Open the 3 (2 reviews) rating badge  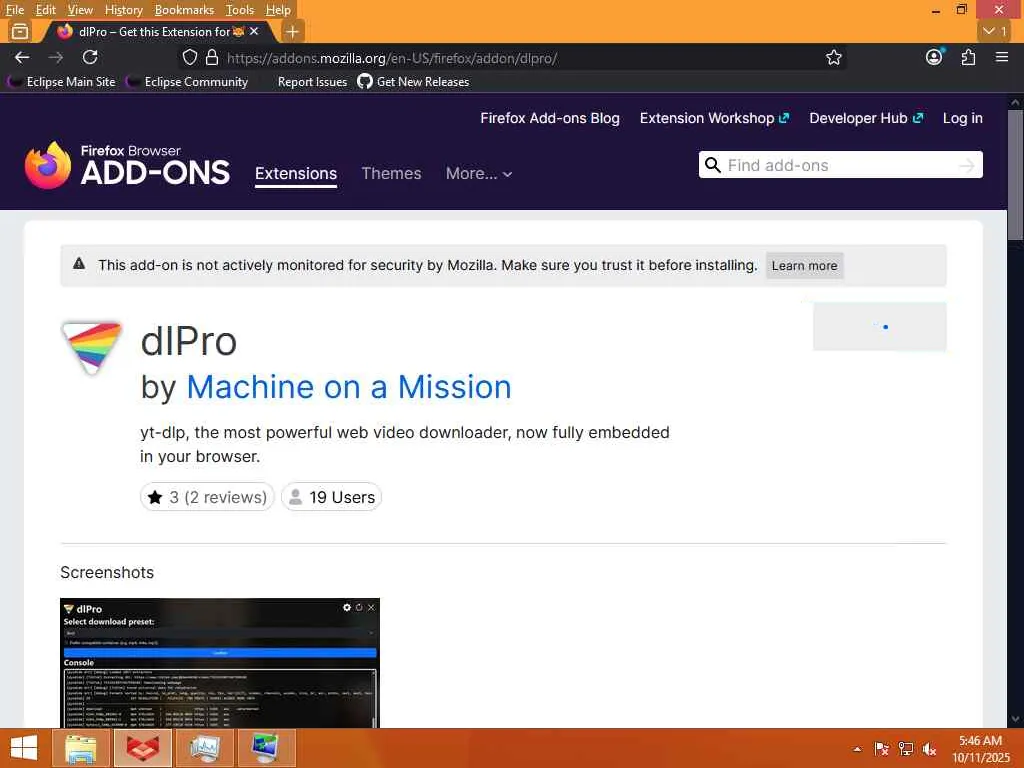coord(207,497)
